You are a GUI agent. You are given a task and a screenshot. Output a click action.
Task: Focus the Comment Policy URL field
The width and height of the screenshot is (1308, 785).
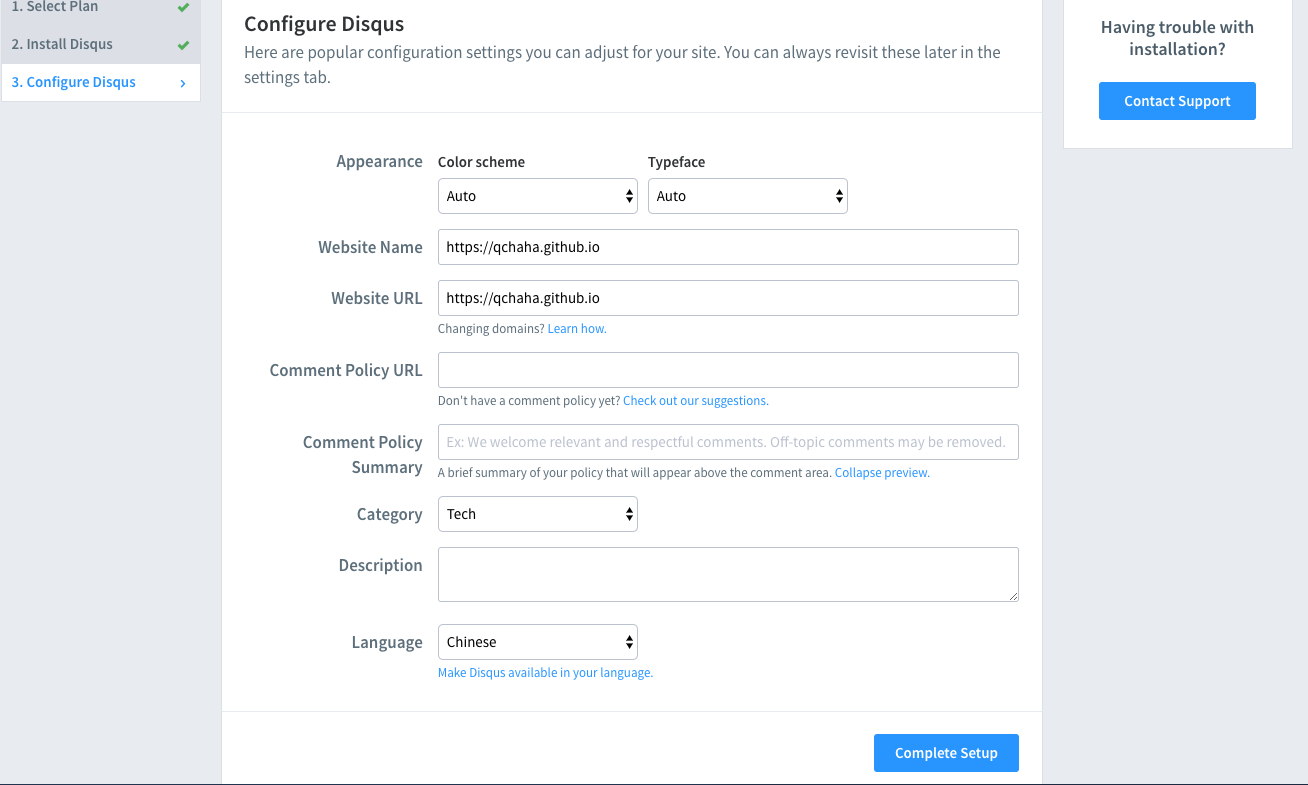(728, 370)
